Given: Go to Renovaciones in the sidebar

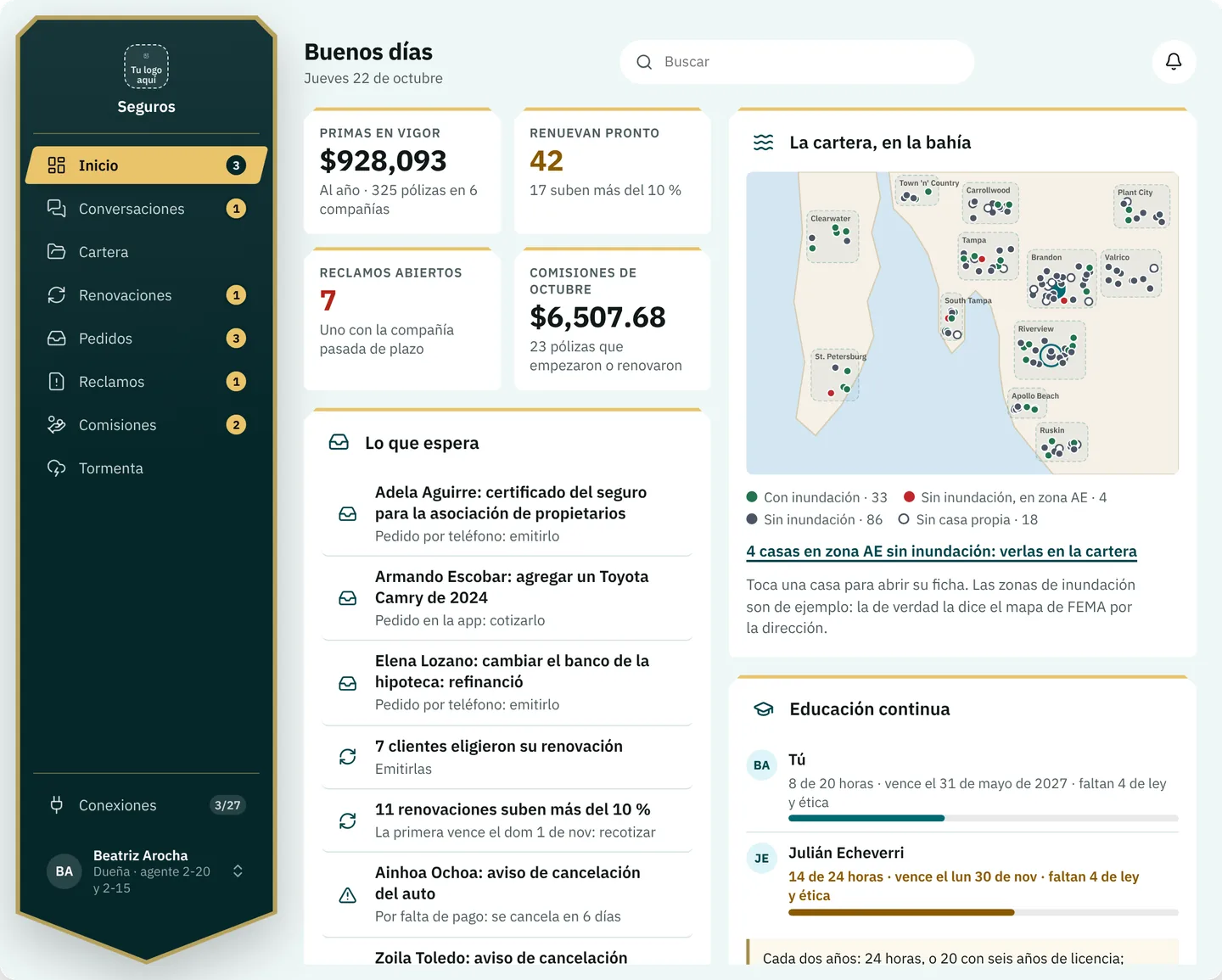Looking at the screenshot, I should pyautogui.click(x=147, y=295).
